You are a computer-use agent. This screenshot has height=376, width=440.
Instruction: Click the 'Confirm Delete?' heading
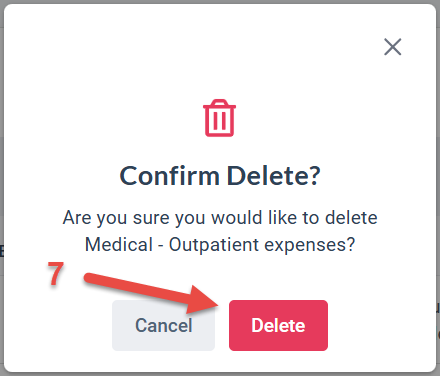pos(220,176)
